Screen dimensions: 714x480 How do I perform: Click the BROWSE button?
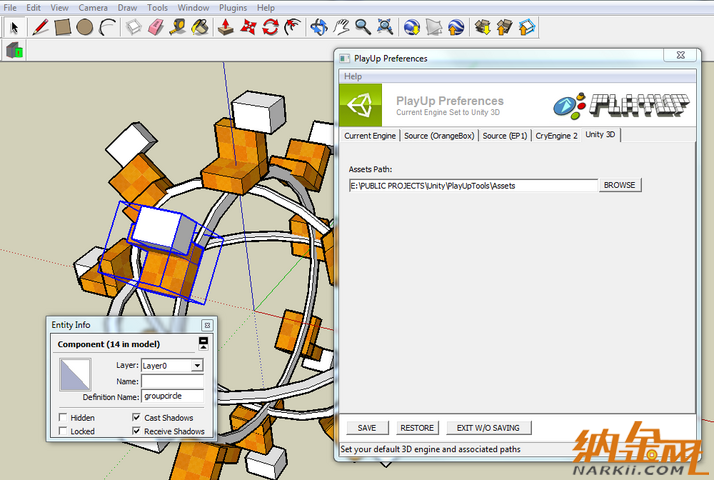pyautogui.click(x=620, y=185)
